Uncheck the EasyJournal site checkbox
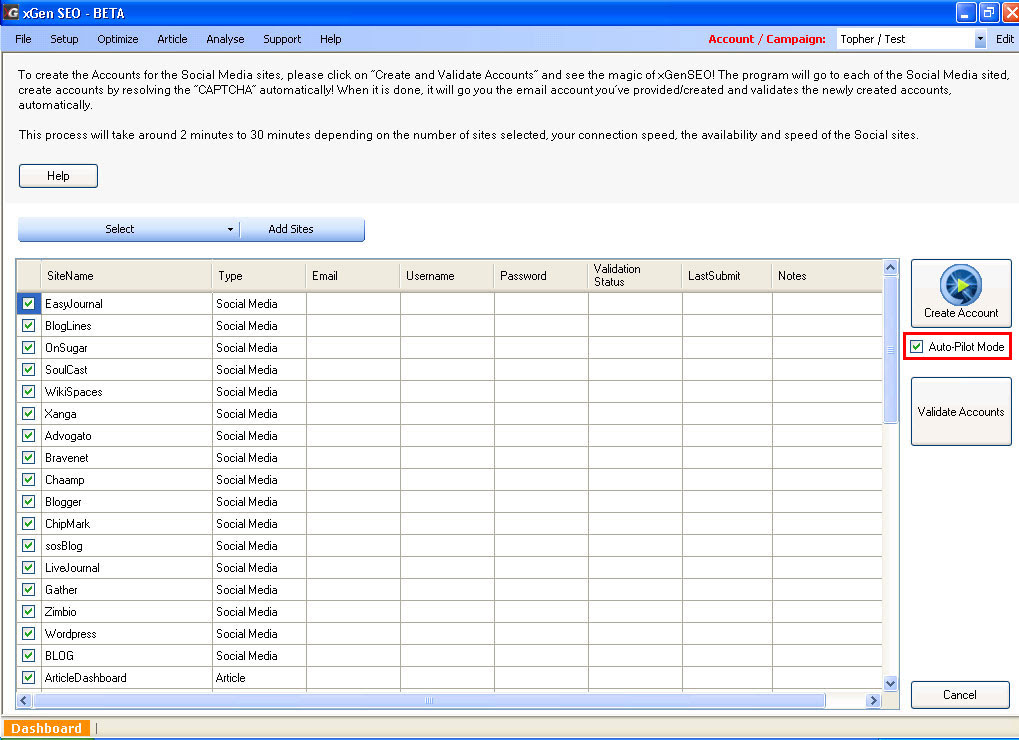This screenshot has height=740, width=1019. click(x=29, y=303)
